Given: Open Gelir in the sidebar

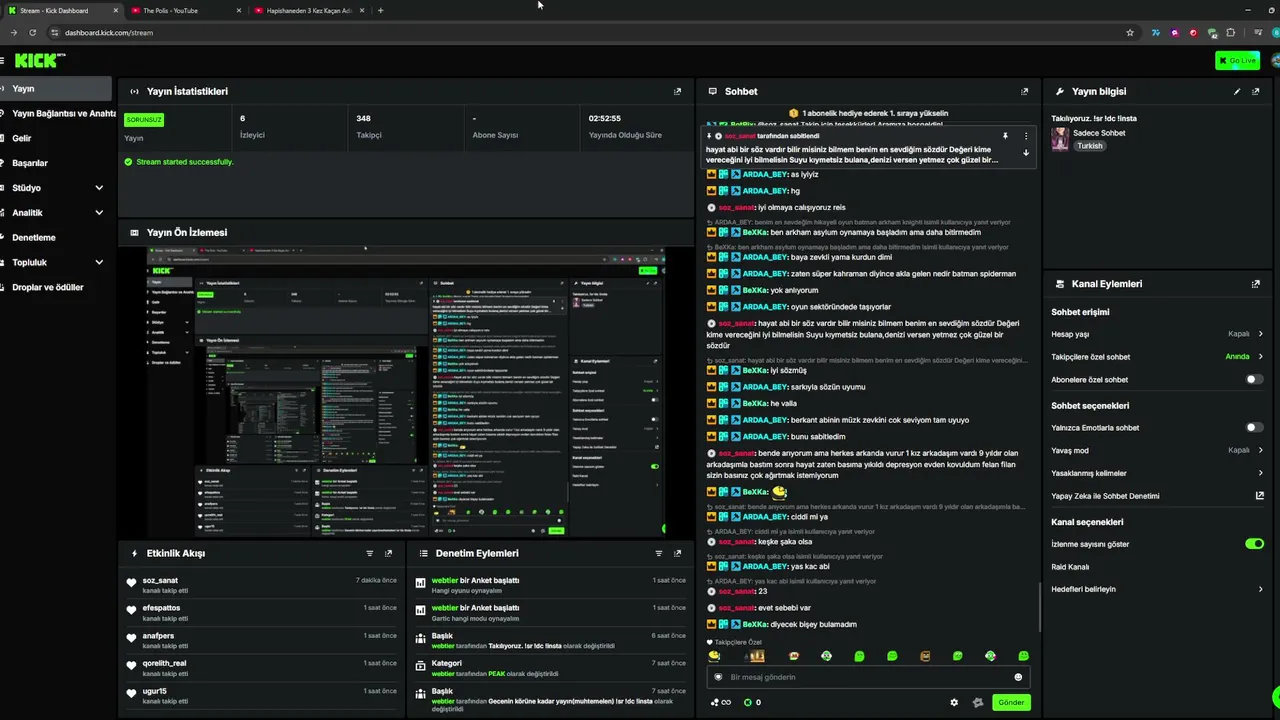Looking at the screenshot, I should coord(56,138).
